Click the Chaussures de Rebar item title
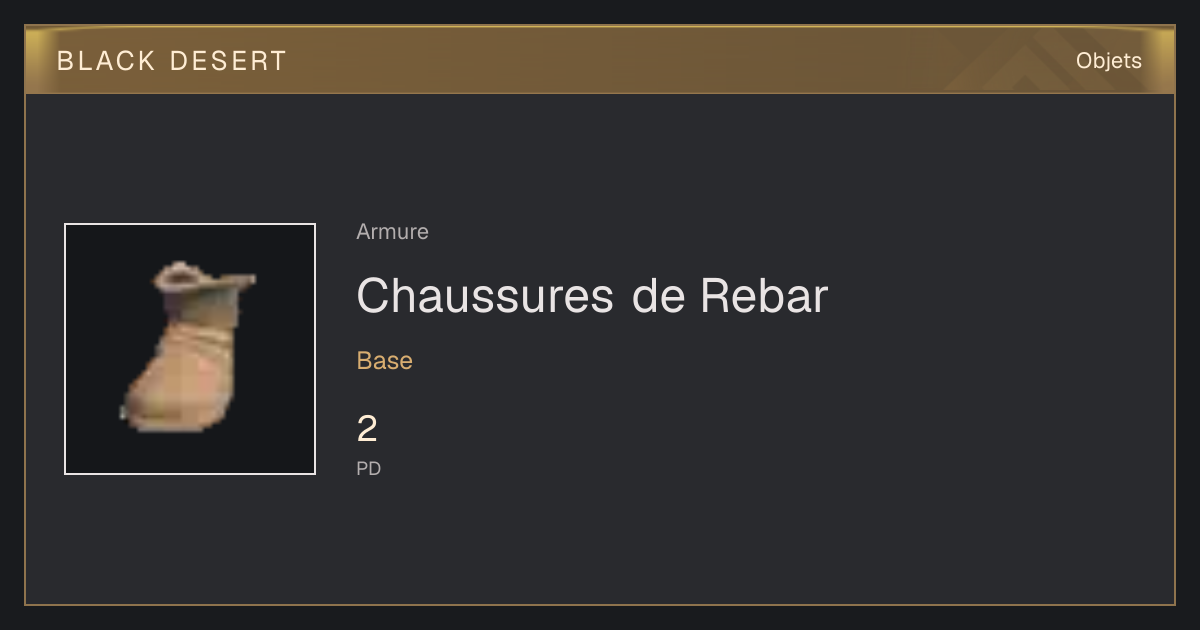The width and height of the screenshot is (1200, 630). 592,296
